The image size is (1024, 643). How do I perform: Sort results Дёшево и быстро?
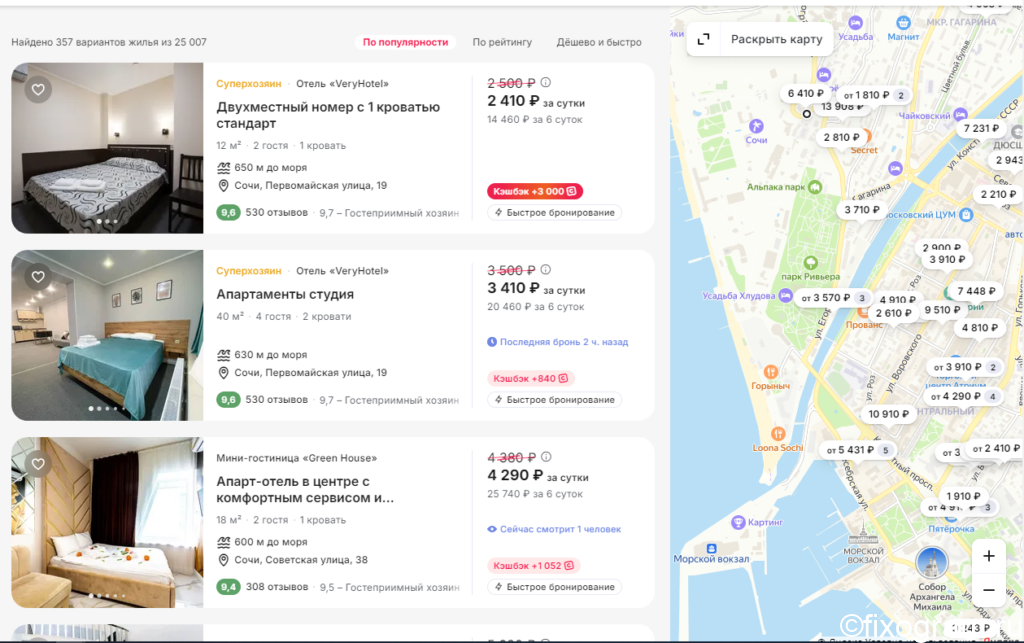[599, 42]
